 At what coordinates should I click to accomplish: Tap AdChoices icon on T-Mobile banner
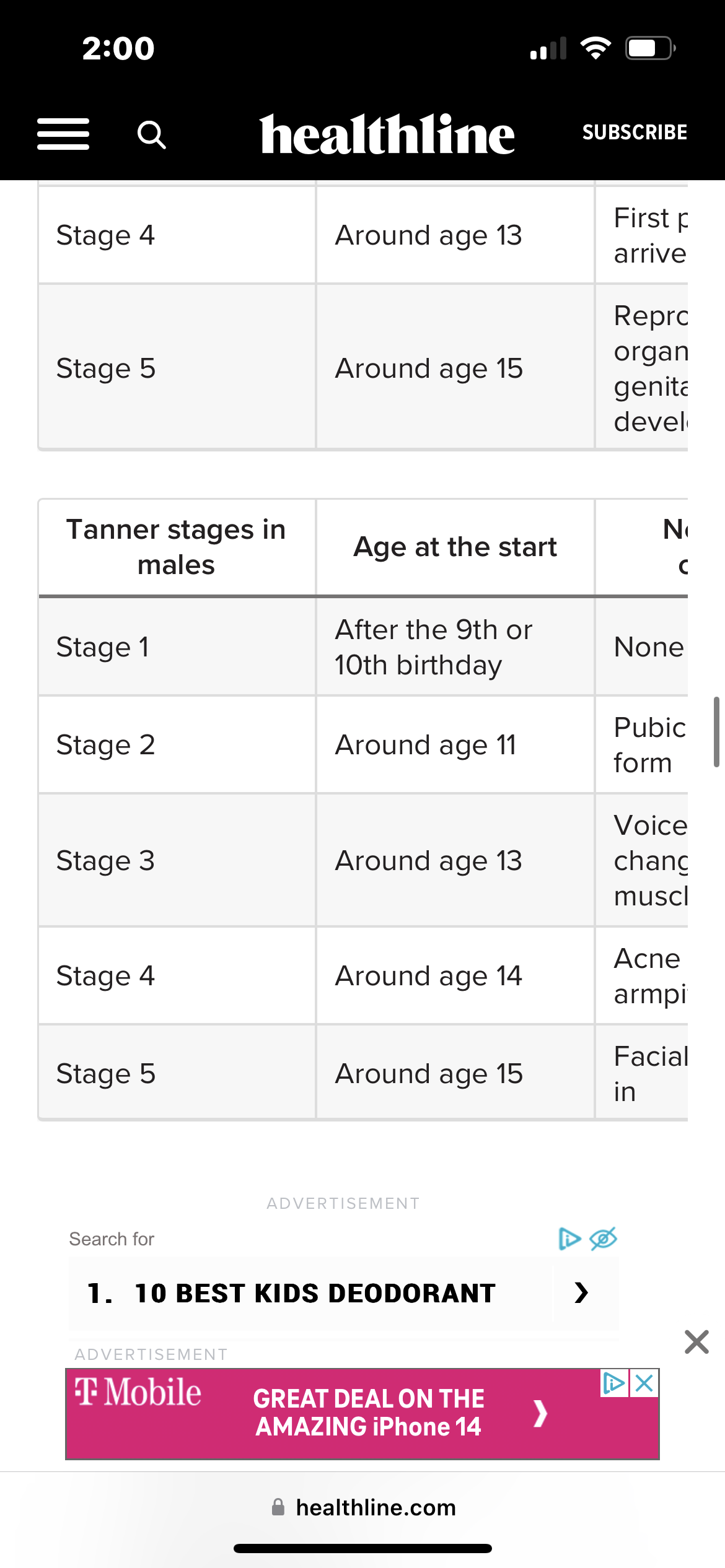tap(614, 1383)
